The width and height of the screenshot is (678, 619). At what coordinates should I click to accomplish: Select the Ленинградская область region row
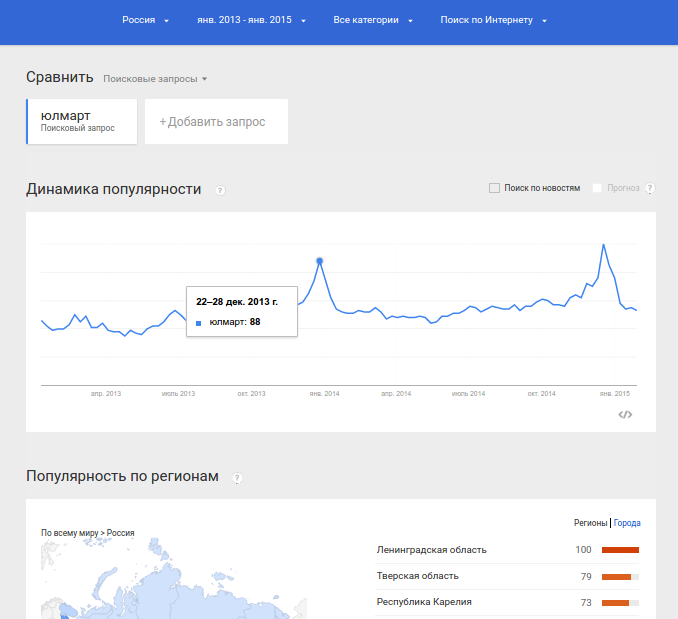(507, 550)
